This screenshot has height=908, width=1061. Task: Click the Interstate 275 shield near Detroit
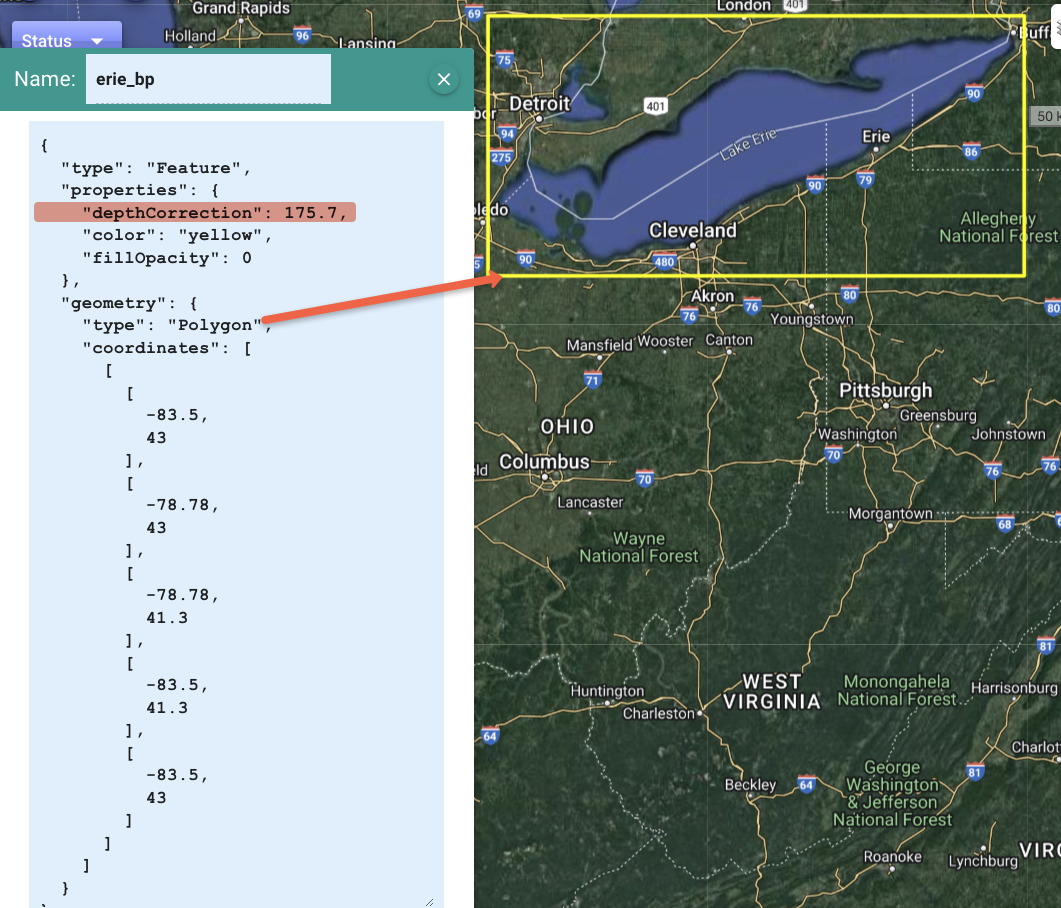tap(502, 157)
